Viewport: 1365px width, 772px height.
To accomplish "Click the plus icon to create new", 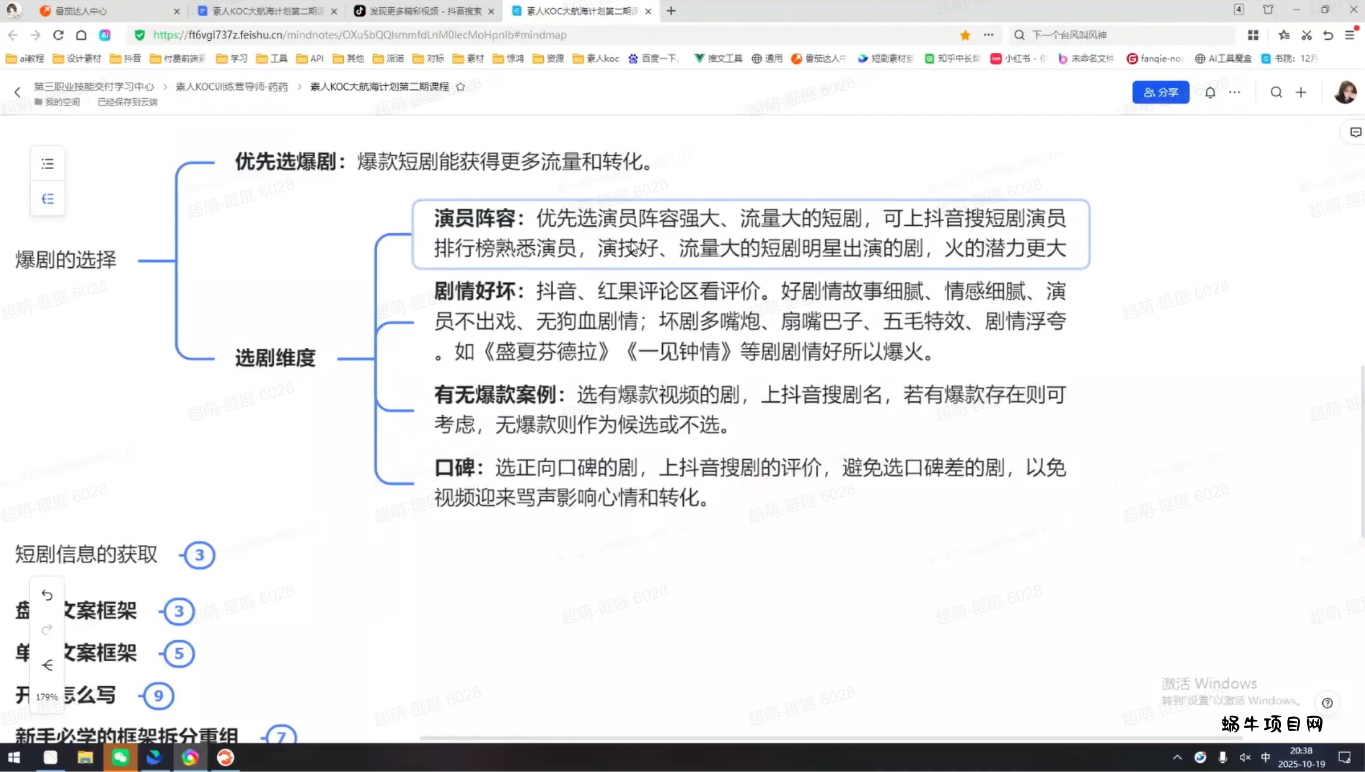I will point(1301,92).
